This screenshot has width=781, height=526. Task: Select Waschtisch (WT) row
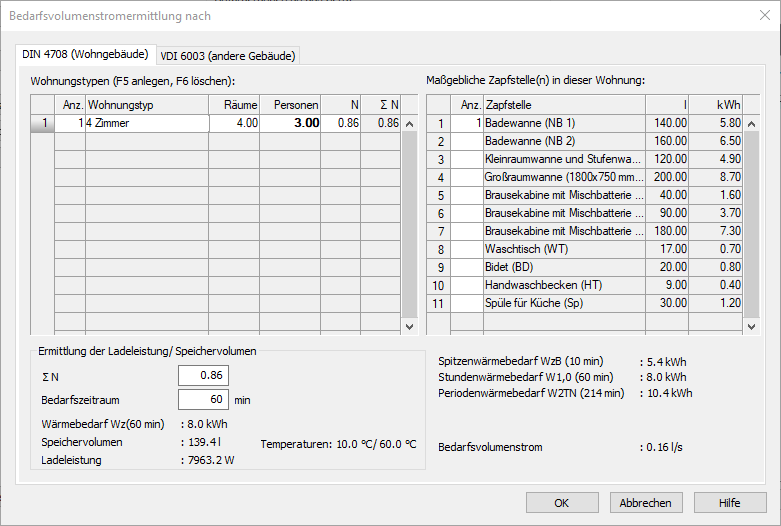[584, 249]
